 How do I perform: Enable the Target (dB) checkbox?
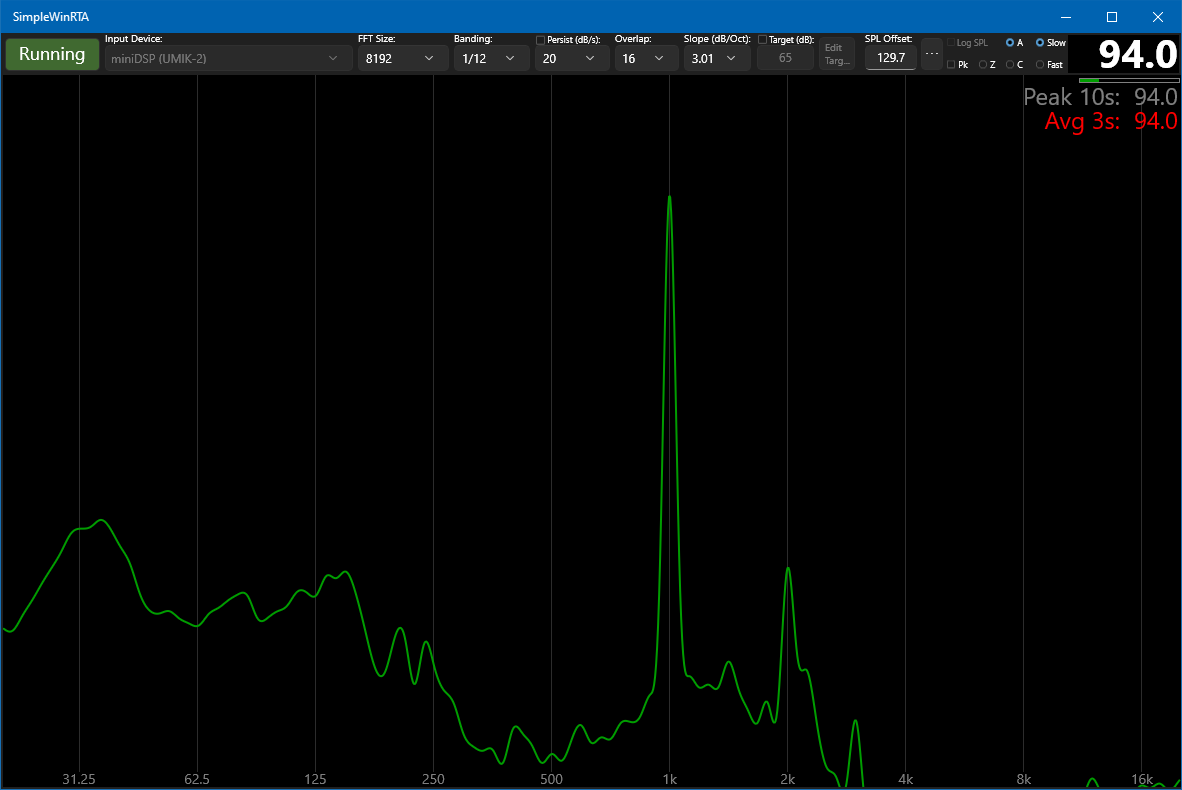click(x=762, y=40)
